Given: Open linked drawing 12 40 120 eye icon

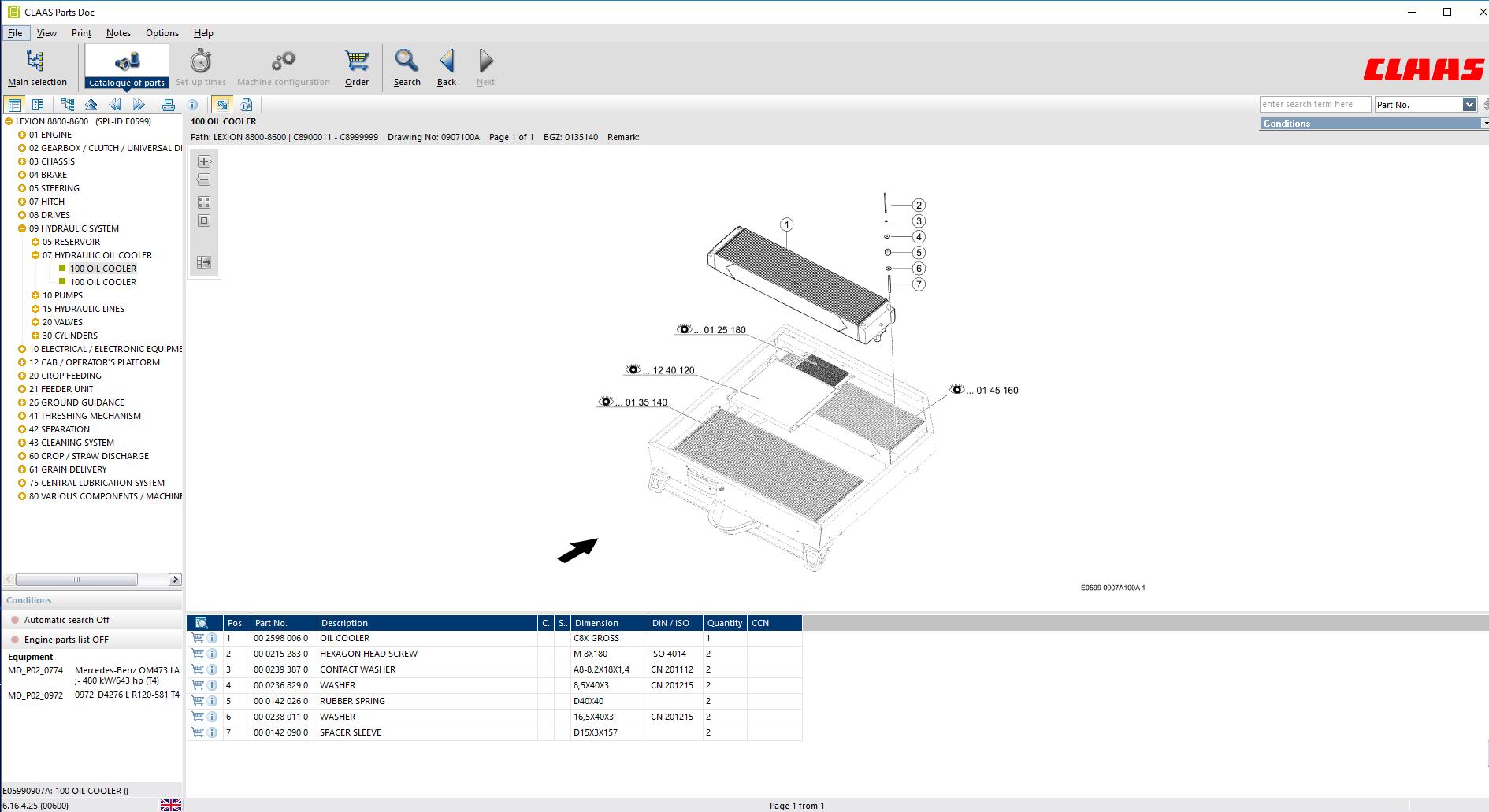Looking at the screenshot, I should pos(633,369).
